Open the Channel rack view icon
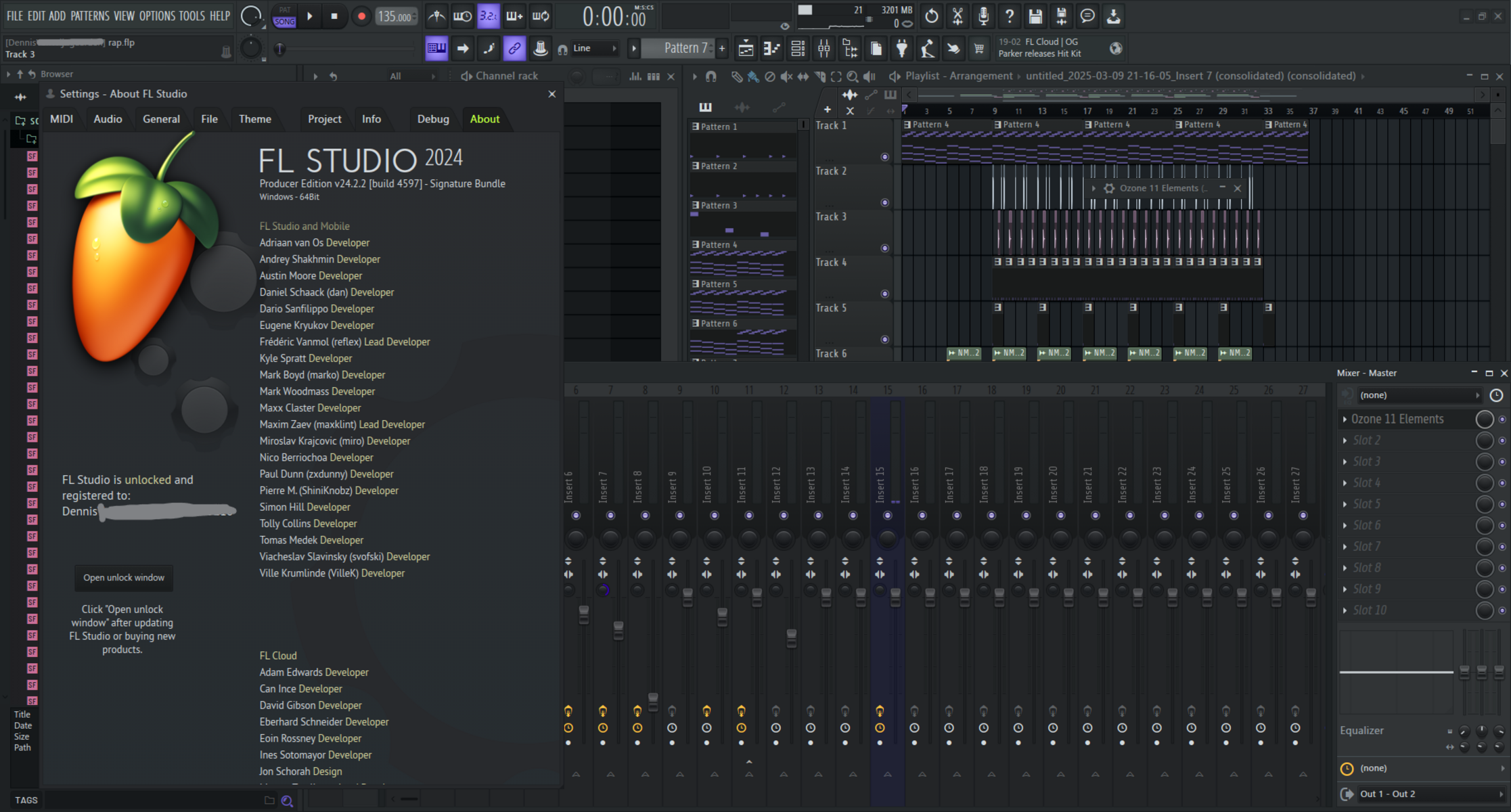Image resolution: width=1511 pixels, height=812 pixels. [x=798, y=48]
